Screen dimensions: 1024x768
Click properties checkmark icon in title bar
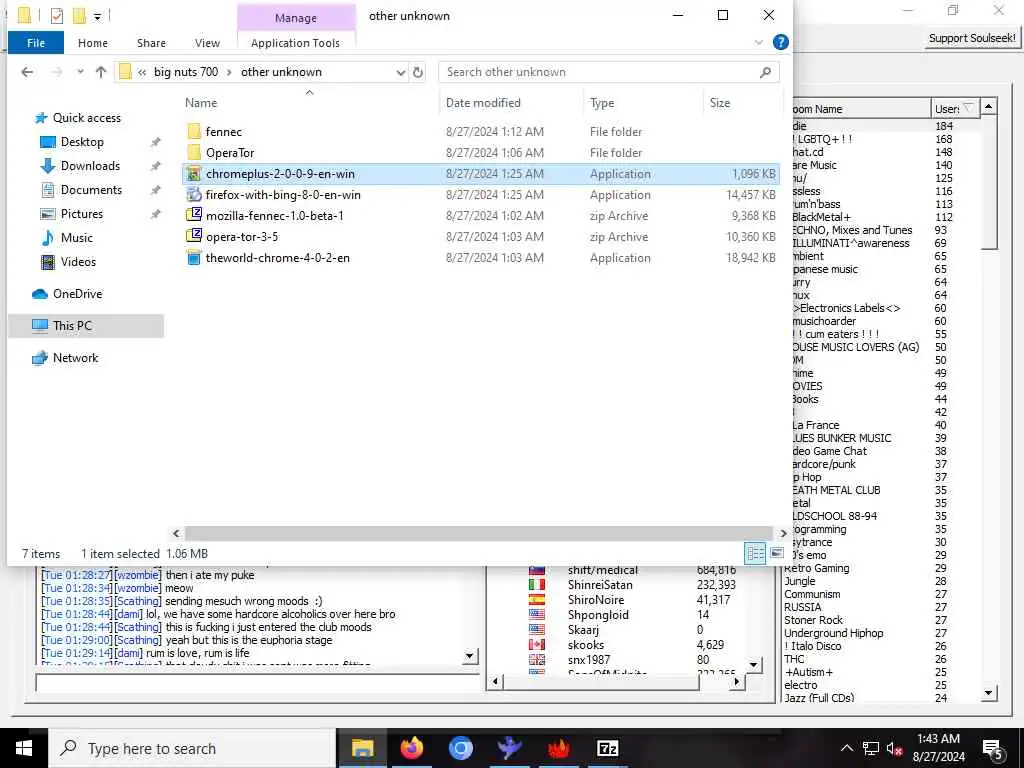(x=57, y=16)
